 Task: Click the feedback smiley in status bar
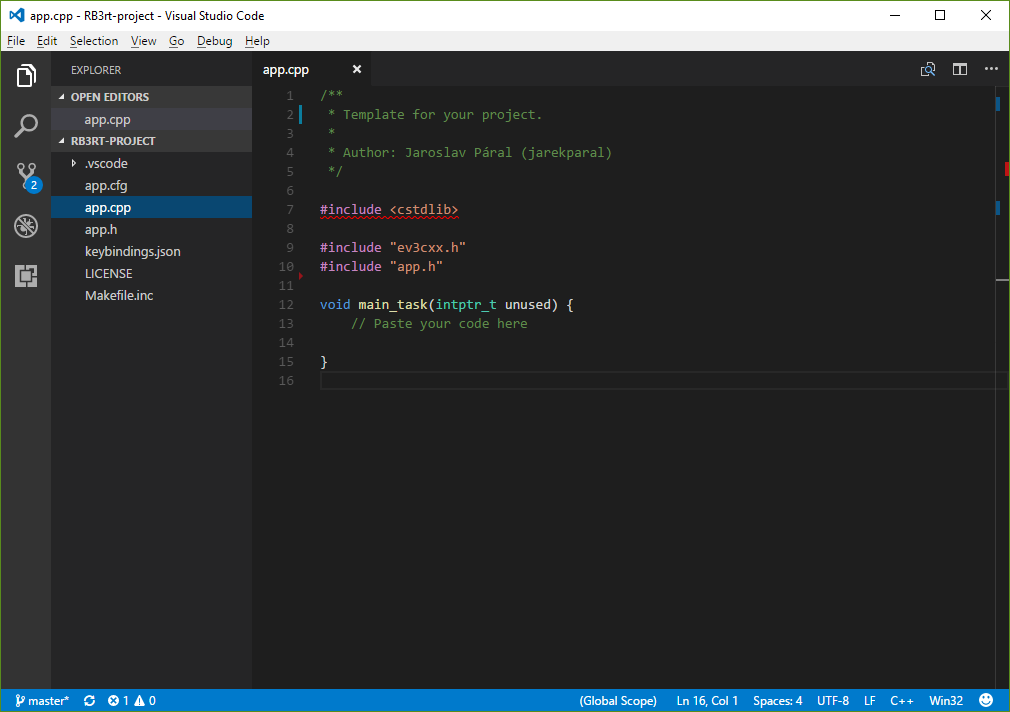[x=986, y=700]
